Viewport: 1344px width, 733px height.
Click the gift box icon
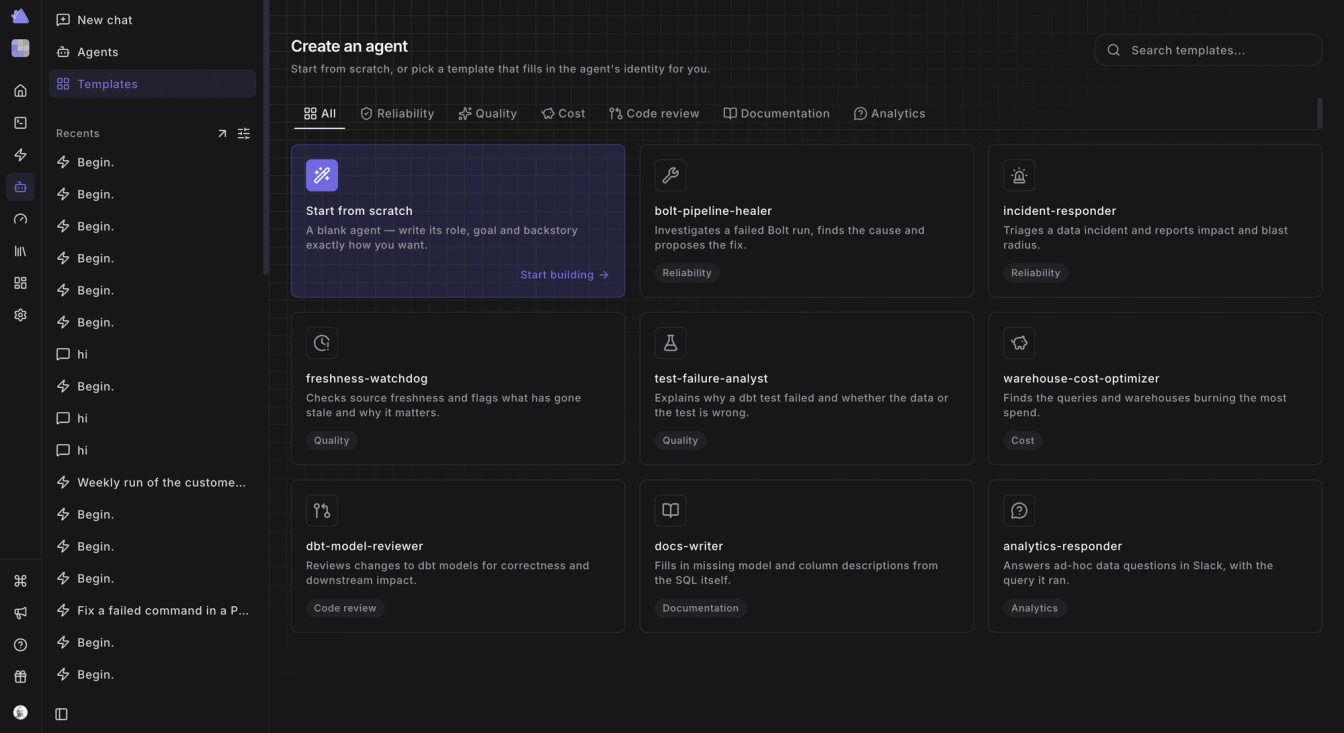click(x=20, y=677)
